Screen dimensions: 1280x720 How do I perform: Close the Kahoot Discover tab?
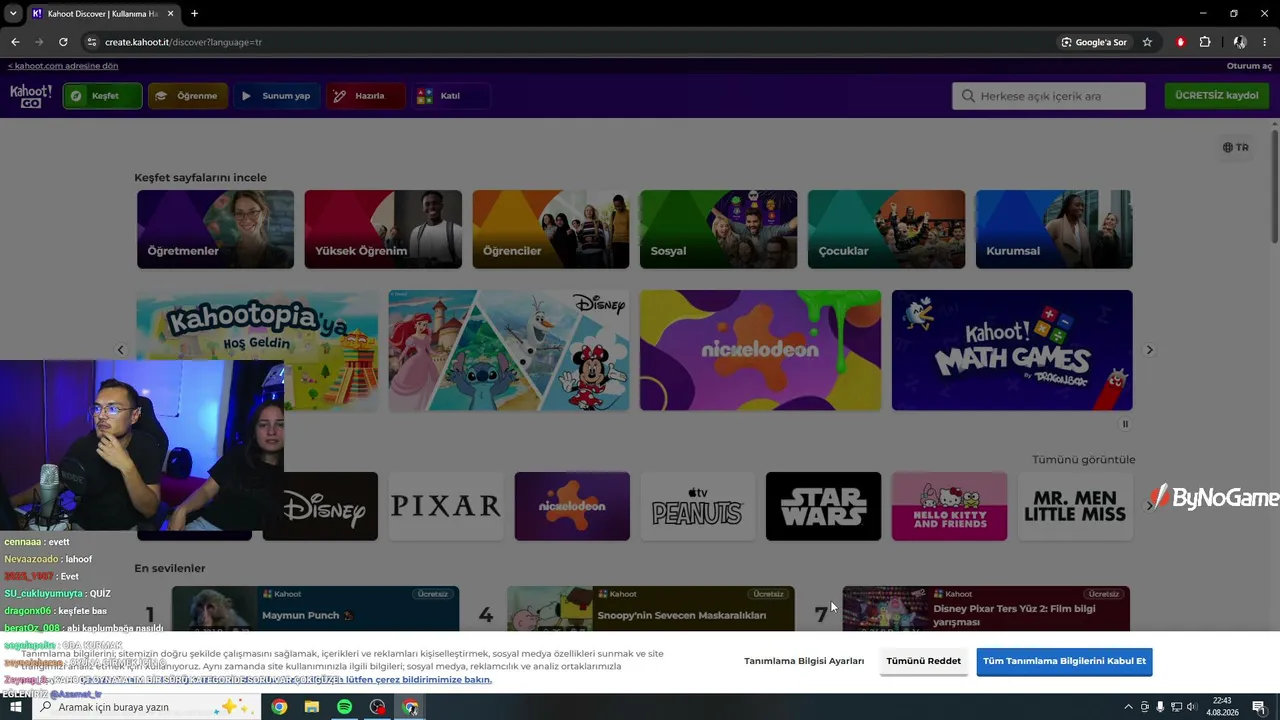pos(171,14)
